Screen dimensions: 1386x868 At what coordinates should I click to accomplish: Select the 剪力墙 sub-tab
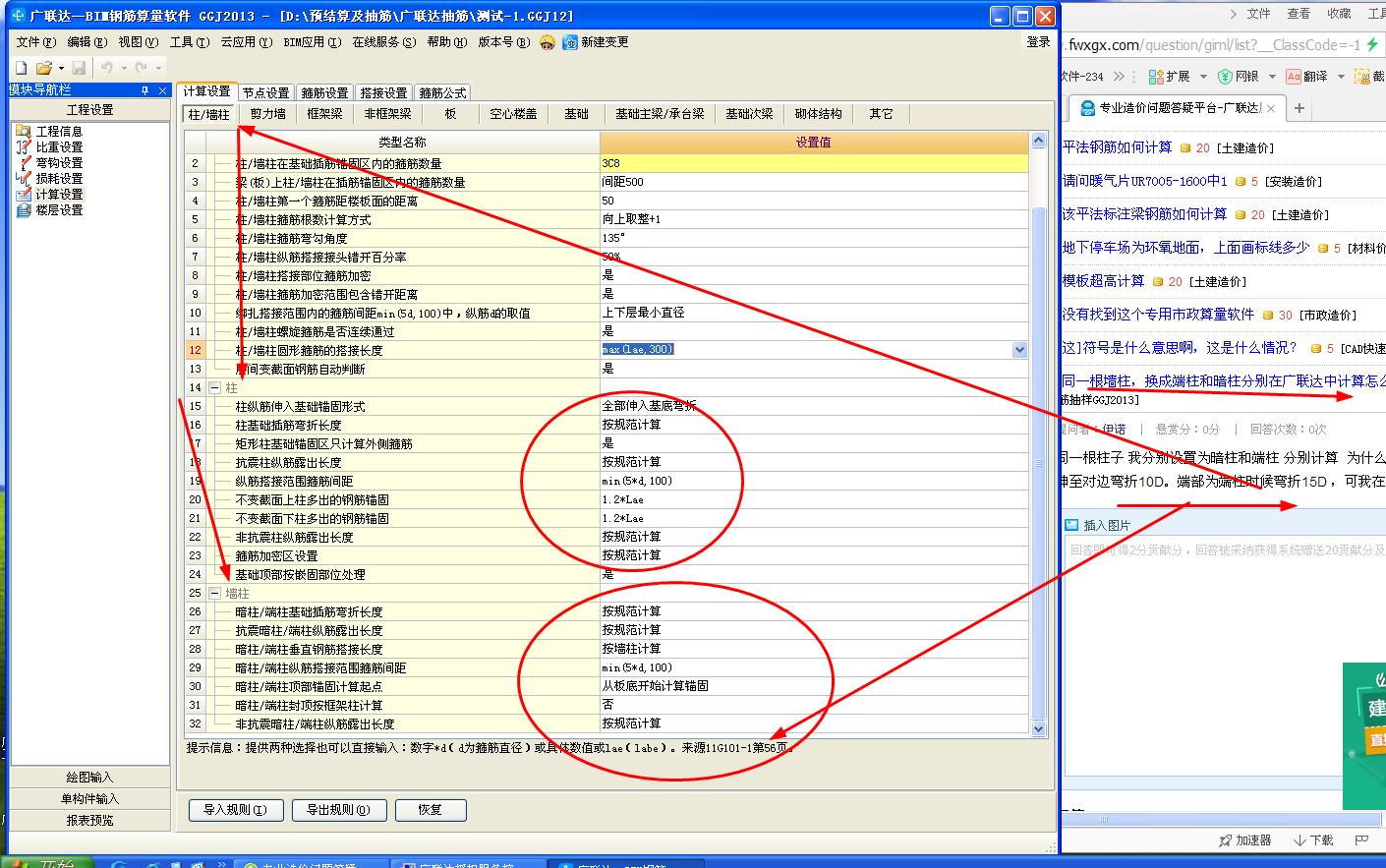pos(267,114)
